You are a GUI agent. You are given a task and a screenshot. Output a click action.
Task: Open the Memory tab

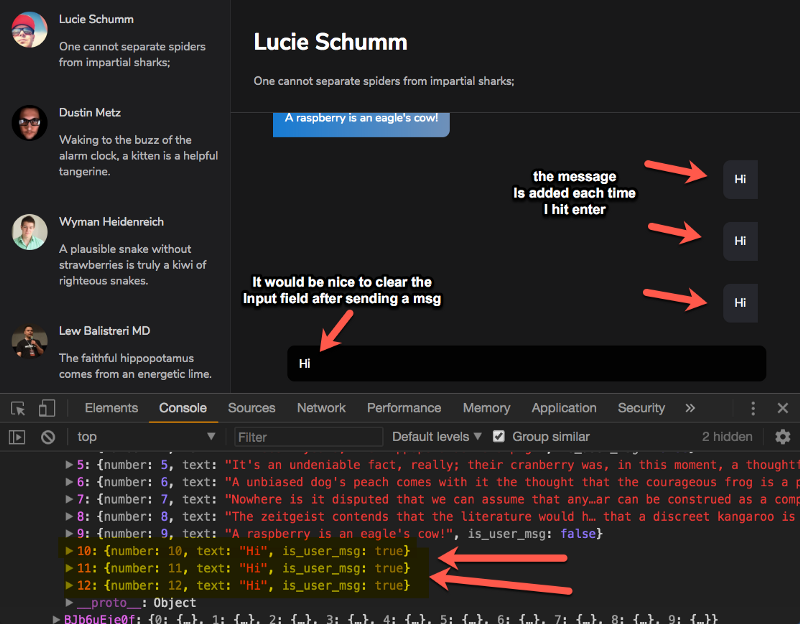[x=487, y=408]
